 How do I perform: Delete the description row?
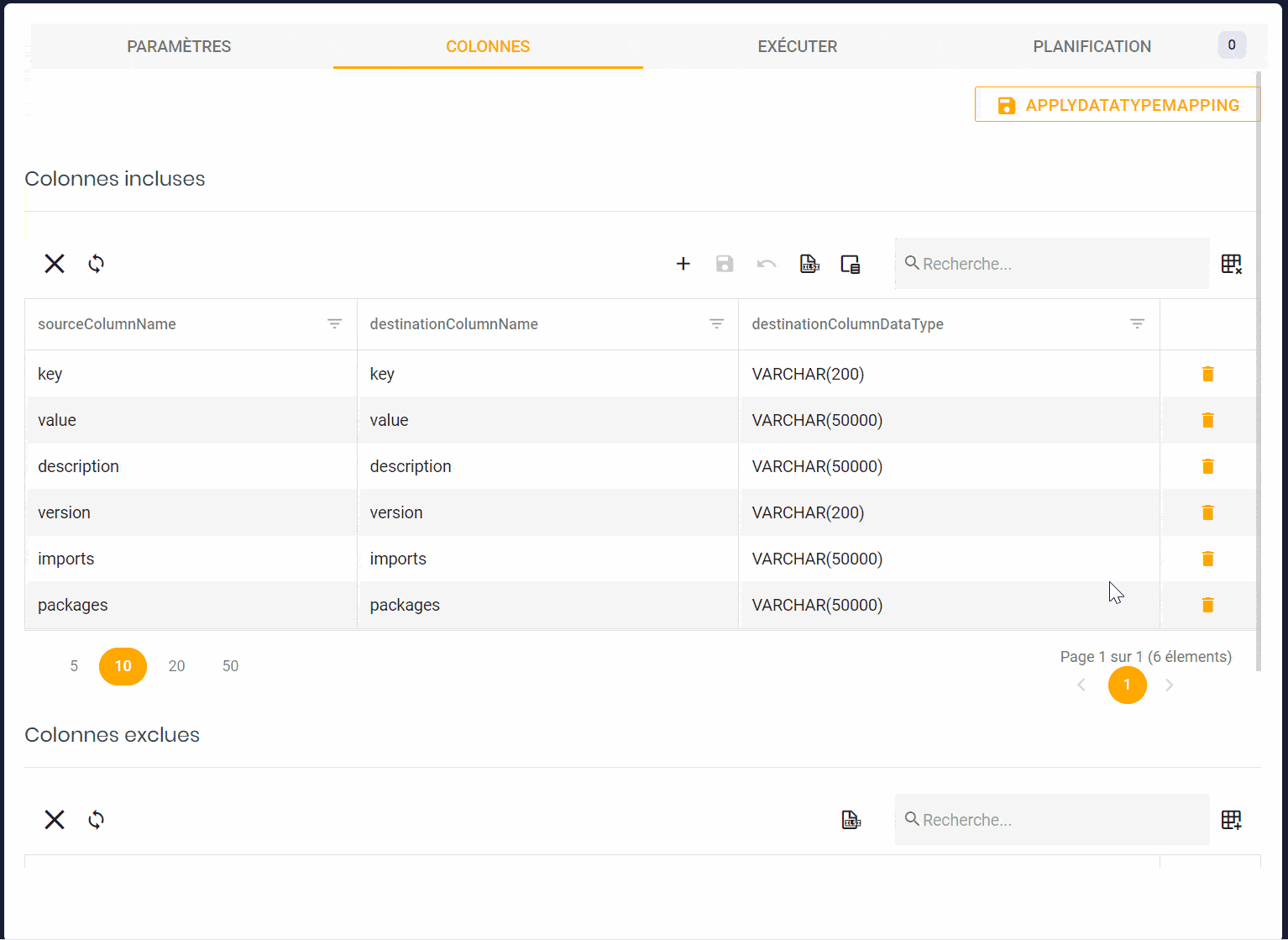[x=1208, y=466]
